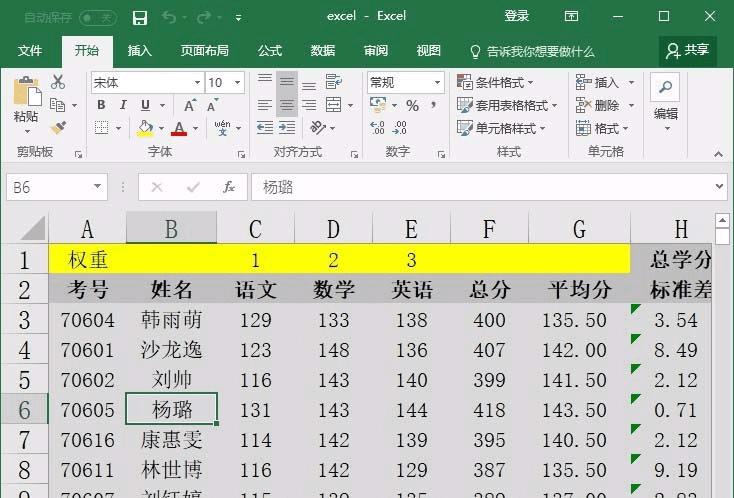Click the Borders icon
The width and height of the screenshot is (734, 498).
tap(102, 128)
